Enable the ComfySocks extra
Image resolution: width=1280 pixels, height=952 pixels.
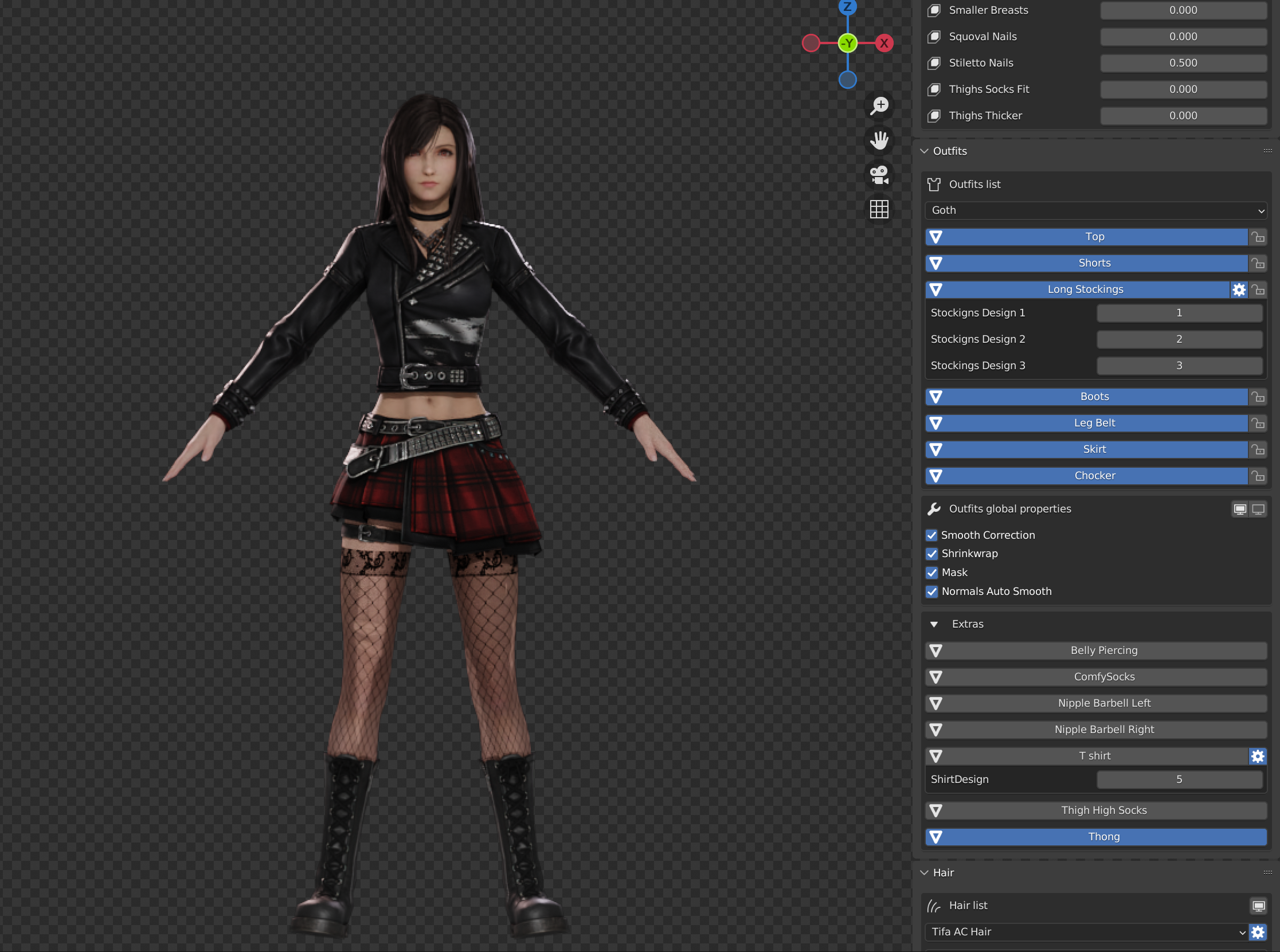point(1095,677)
